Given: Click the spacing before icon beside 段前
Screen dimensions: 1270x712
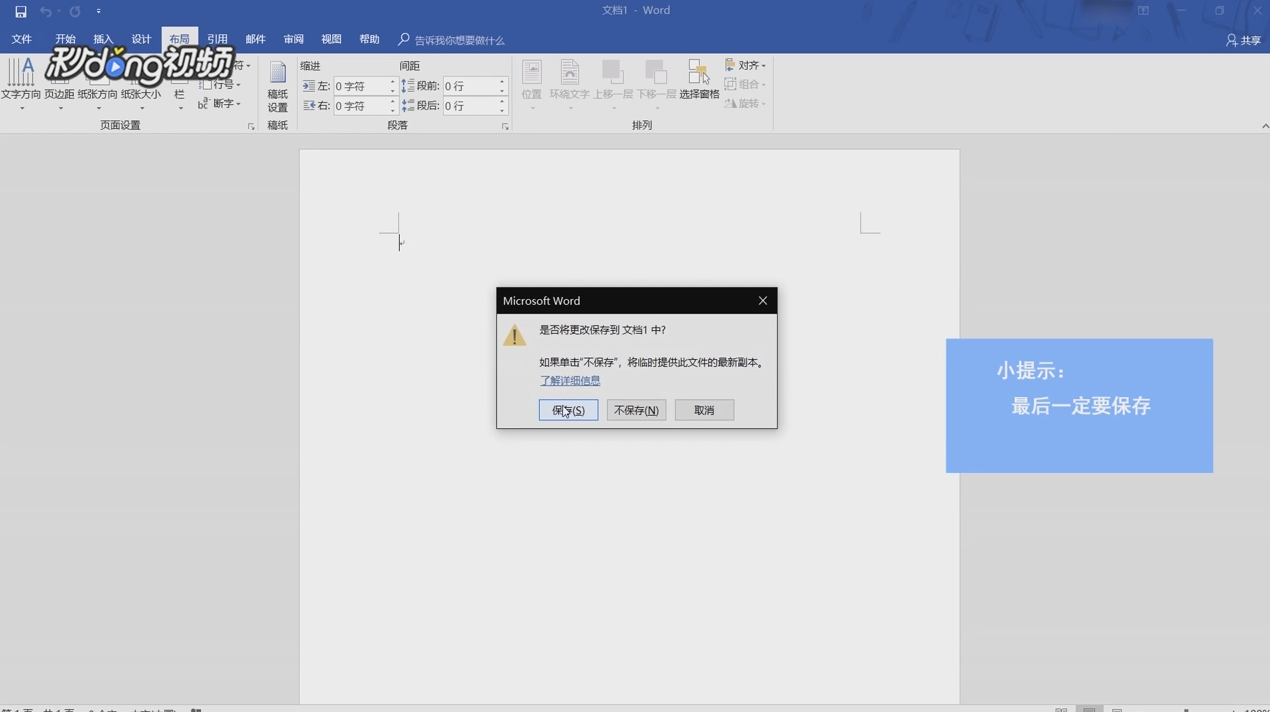Looking at the screenshot, I should (x=408, y=86).
